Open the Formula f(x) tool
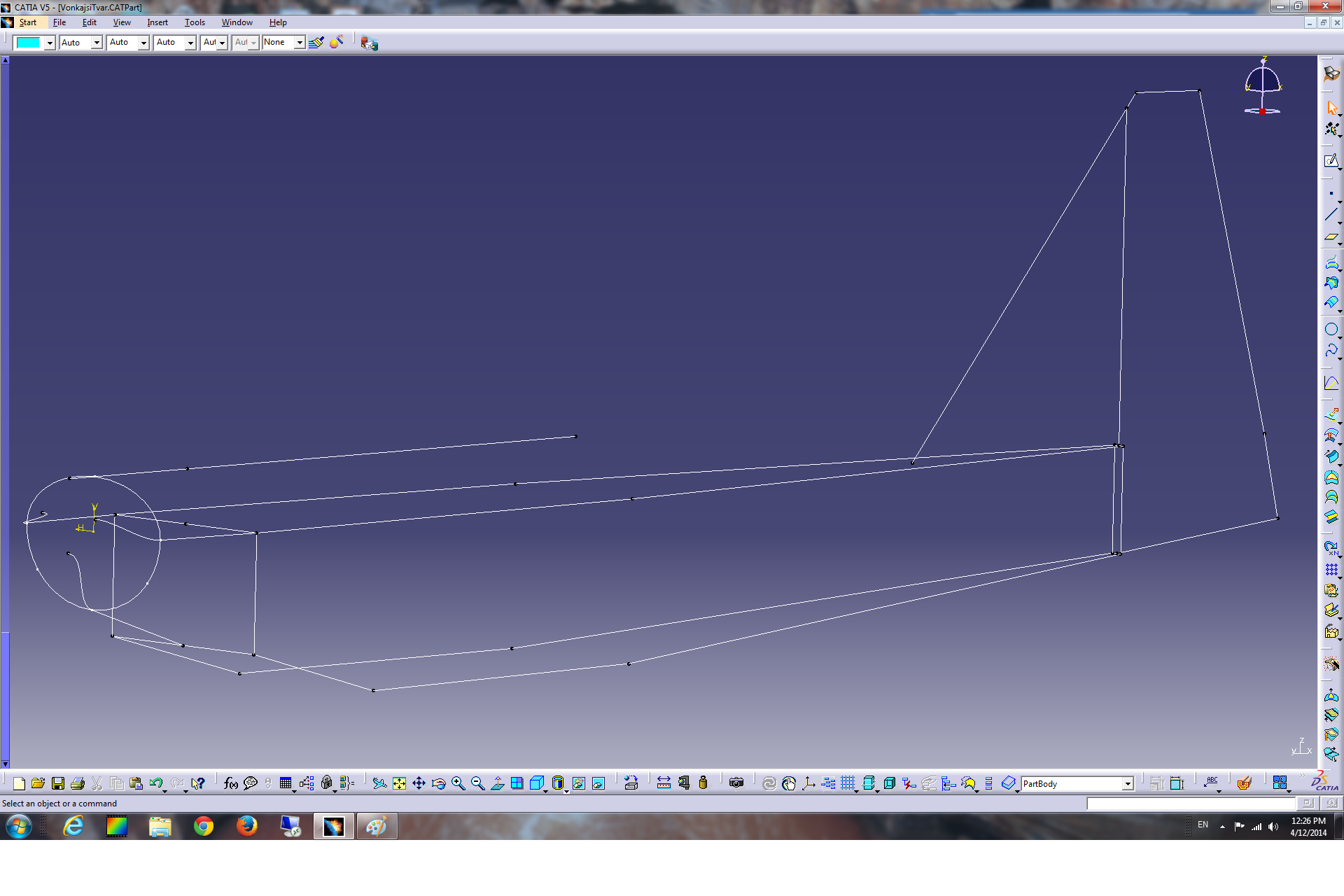1344x896 pixels. click(x=230, y=783)
